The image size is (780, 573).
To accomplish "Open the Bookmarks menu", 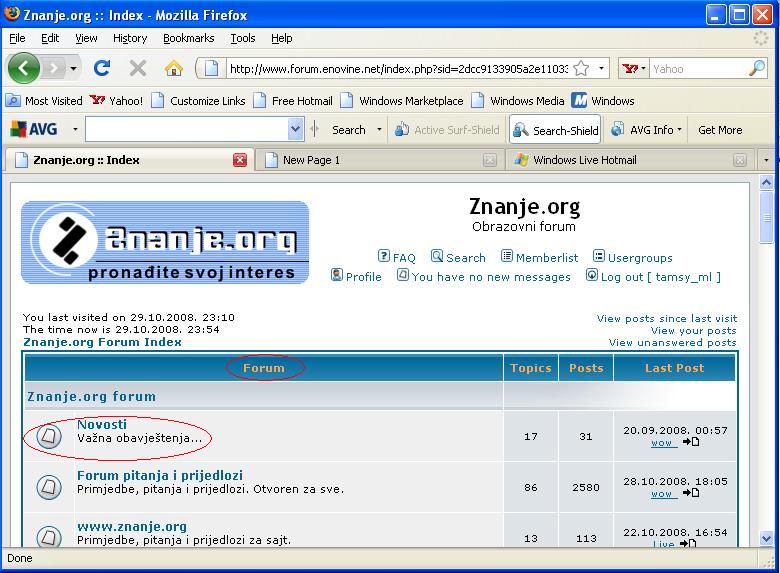I will 188,38.
